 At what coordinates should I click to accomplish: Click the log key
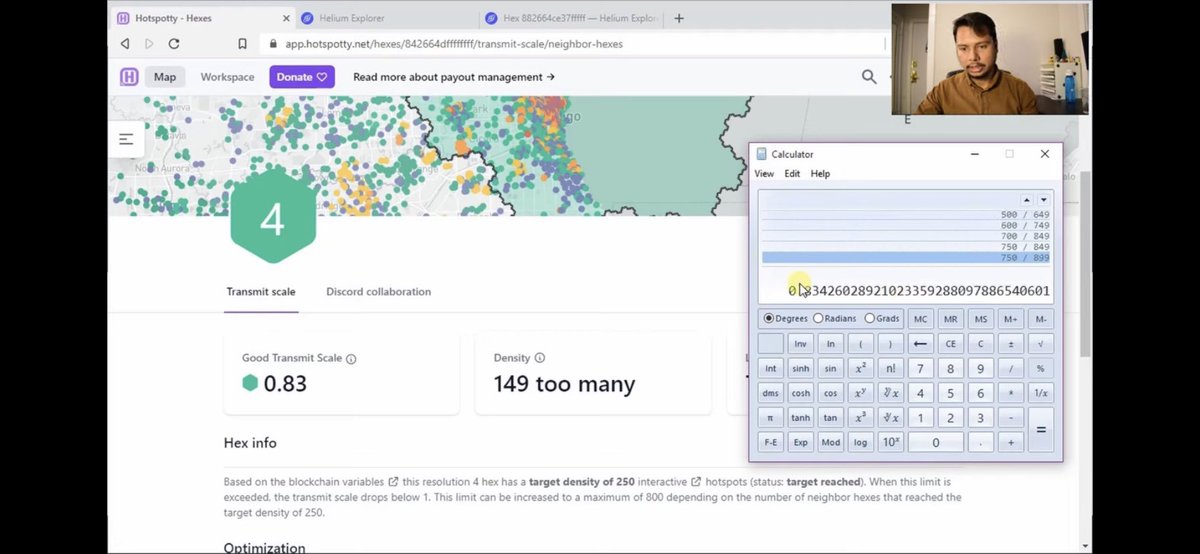(x=861, y=442)
